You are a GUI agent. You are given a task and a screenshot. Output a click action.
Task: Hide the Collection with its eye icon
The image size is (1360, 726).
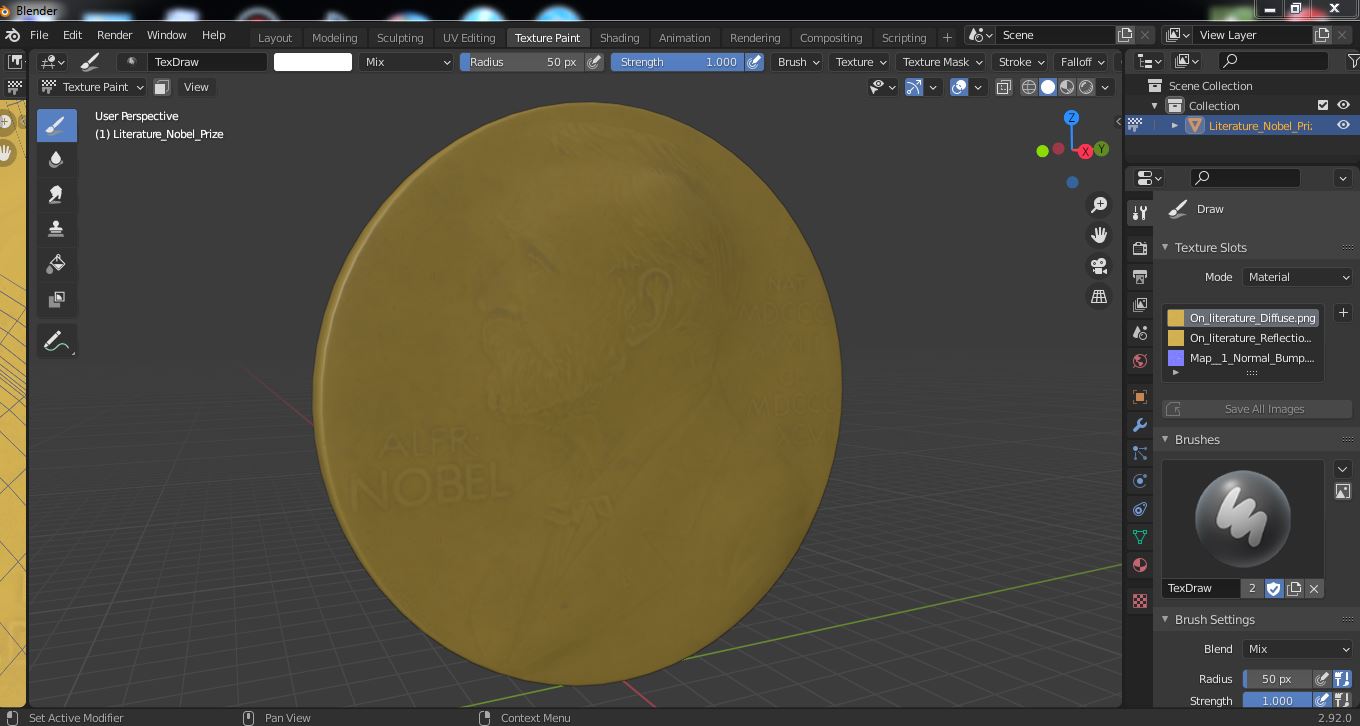click(1344, 105)
